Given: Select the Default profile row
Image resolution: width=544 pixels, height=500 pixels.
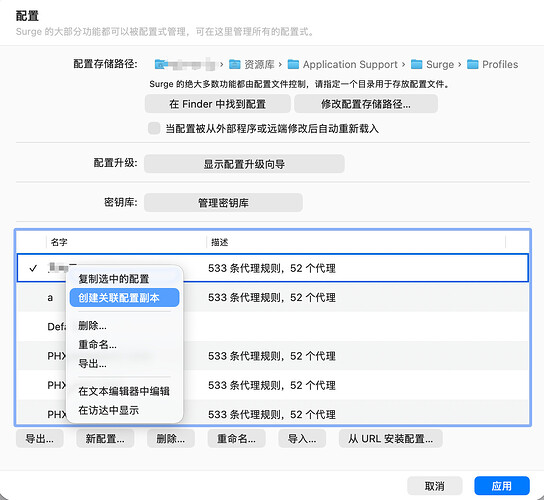Looking at the screenshot, I should pyautogui.click(x=273, y=327).
